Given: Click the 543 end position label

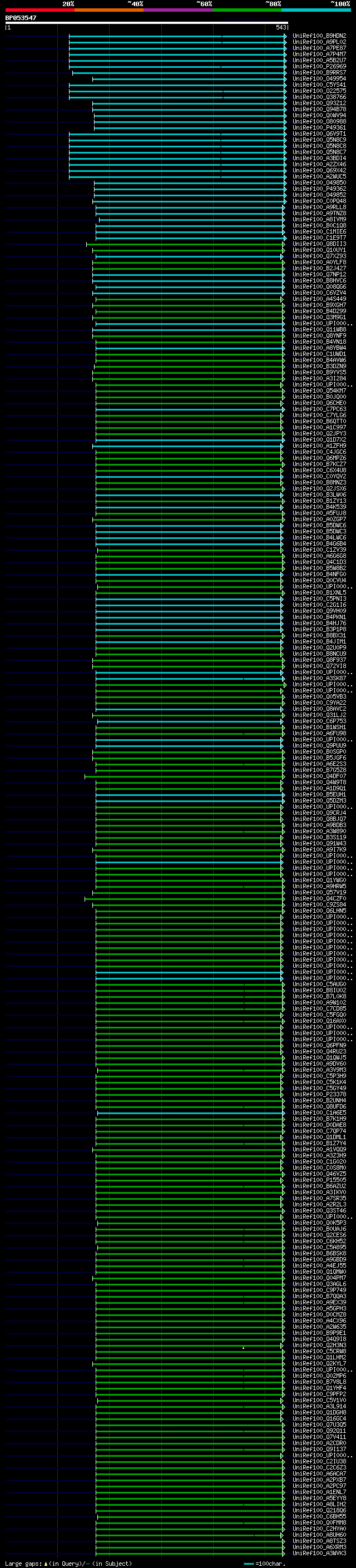Looking at the screenshot, I should 281,27.
